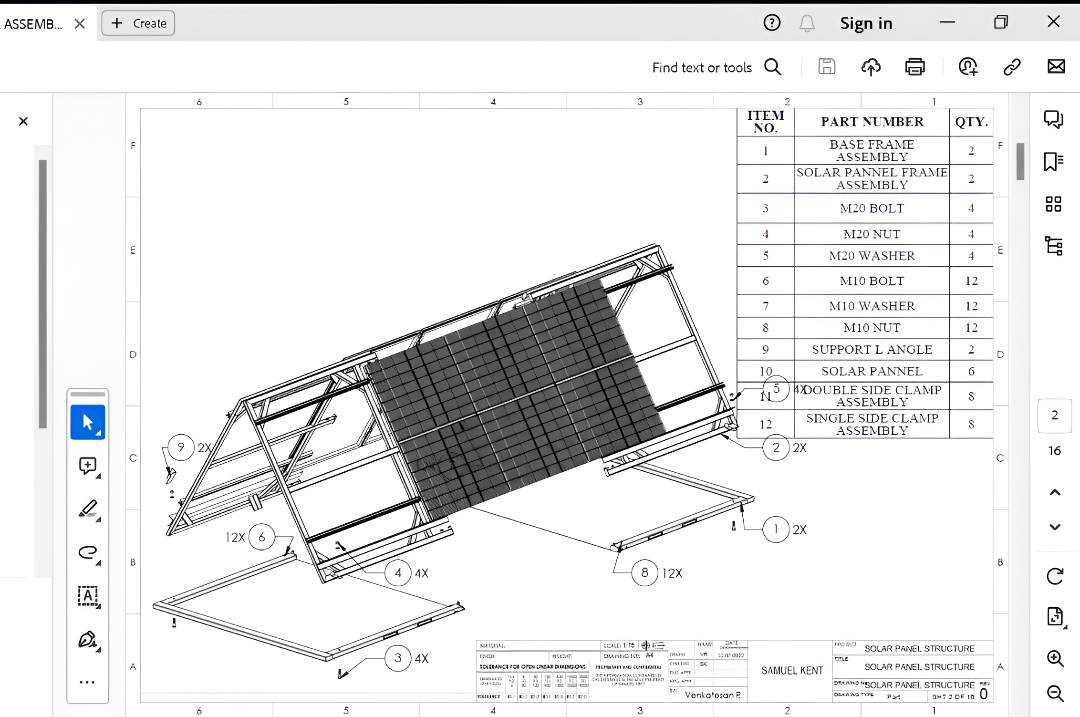Viewport: 1080px width, 717px height.
Task: Open the comments panel
Action: 1053,119
